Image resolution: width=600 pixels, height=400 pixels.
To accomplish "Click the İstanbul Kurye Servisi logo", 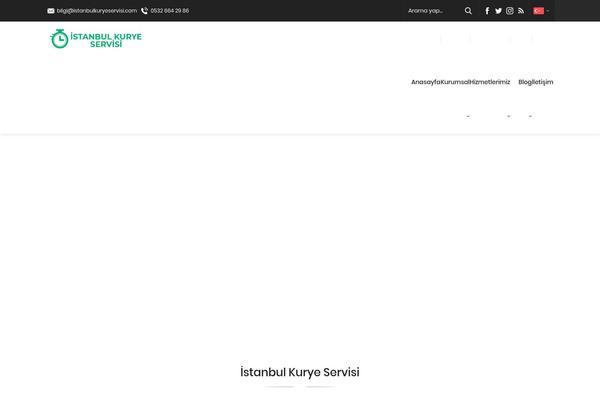I will tap(96, 39).
